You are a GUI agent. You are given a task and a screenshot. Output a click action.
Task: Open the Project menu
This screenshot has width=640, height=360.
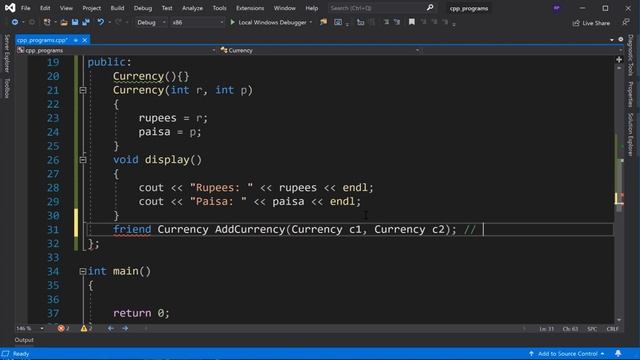pyautogui.click(x=91, y=8)
